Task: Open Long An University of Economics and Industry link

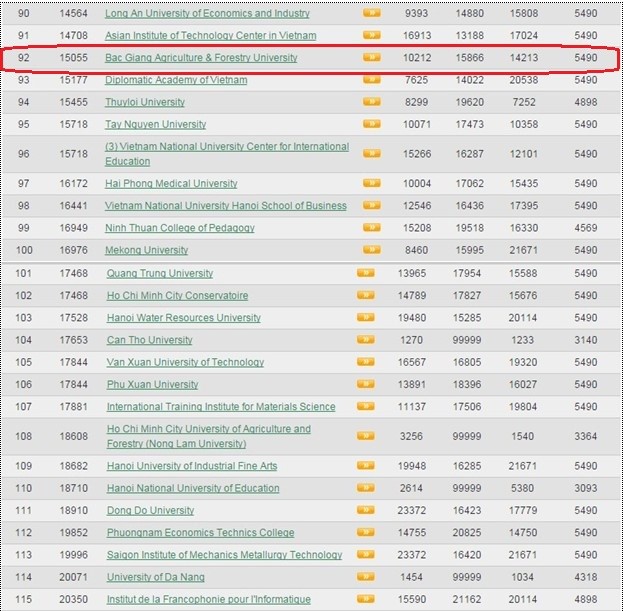Action: pos(207,14)
